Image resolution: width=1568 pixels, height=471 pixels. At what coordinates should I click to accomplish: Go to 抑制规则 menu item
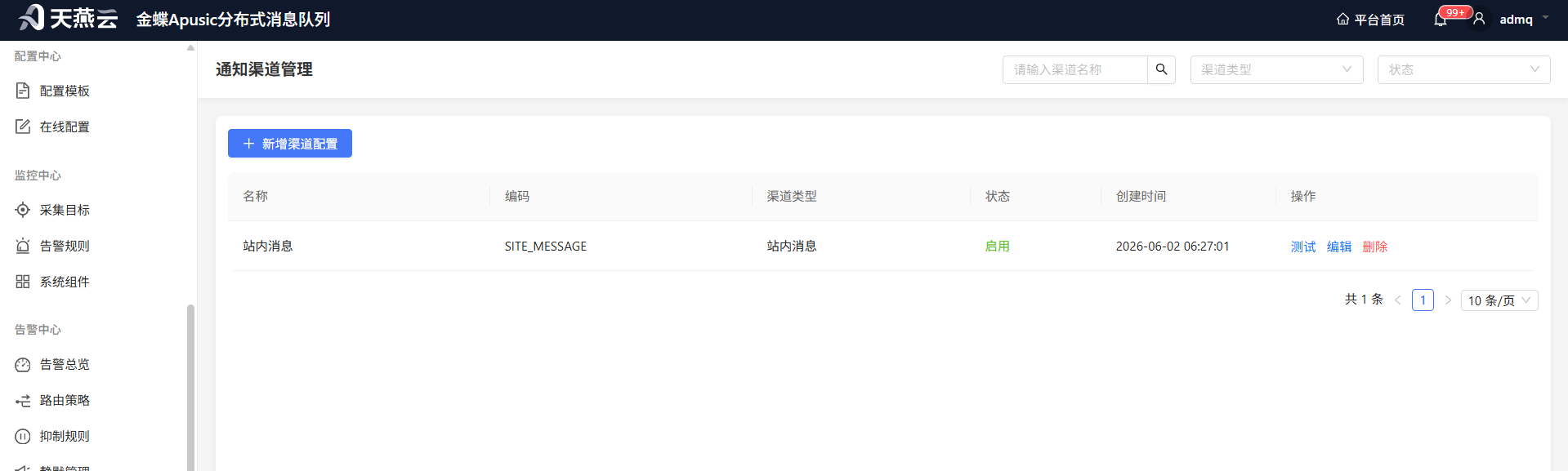(x=65, y=436)
